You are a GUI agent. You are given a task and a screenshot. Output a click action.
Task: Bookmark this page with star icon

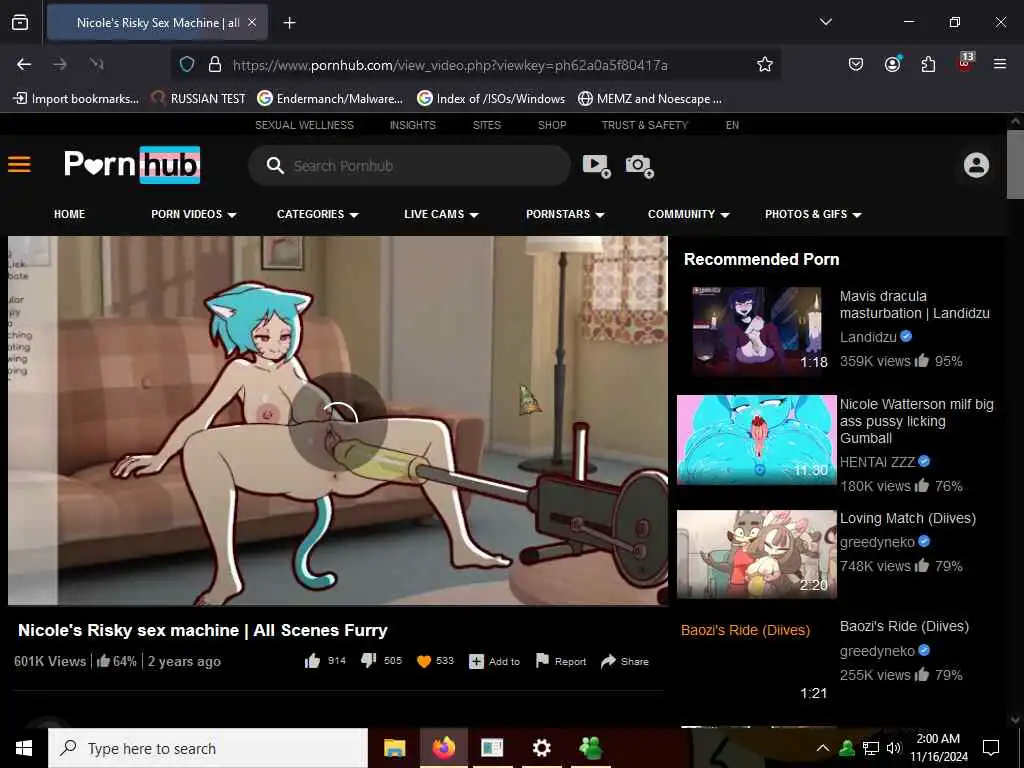pos(765,64)
